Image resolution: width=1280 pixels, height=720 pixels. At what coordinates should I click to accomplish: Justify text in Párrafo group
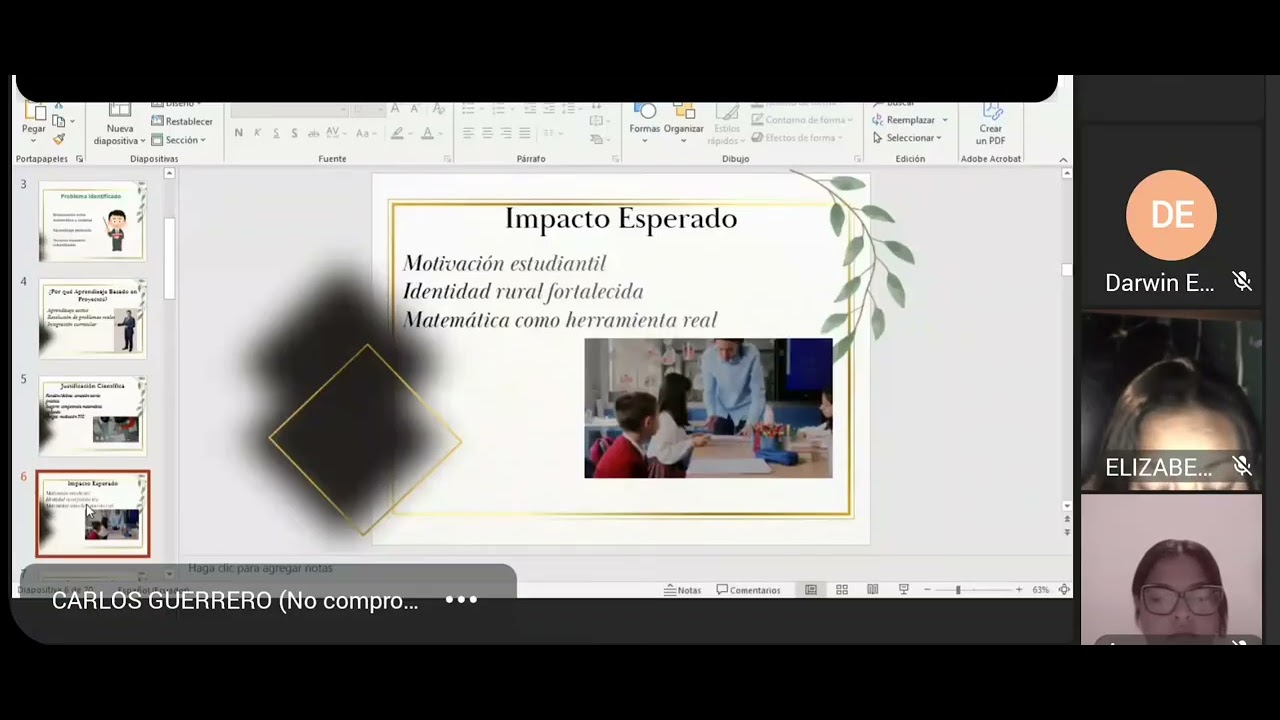(525, 133)
